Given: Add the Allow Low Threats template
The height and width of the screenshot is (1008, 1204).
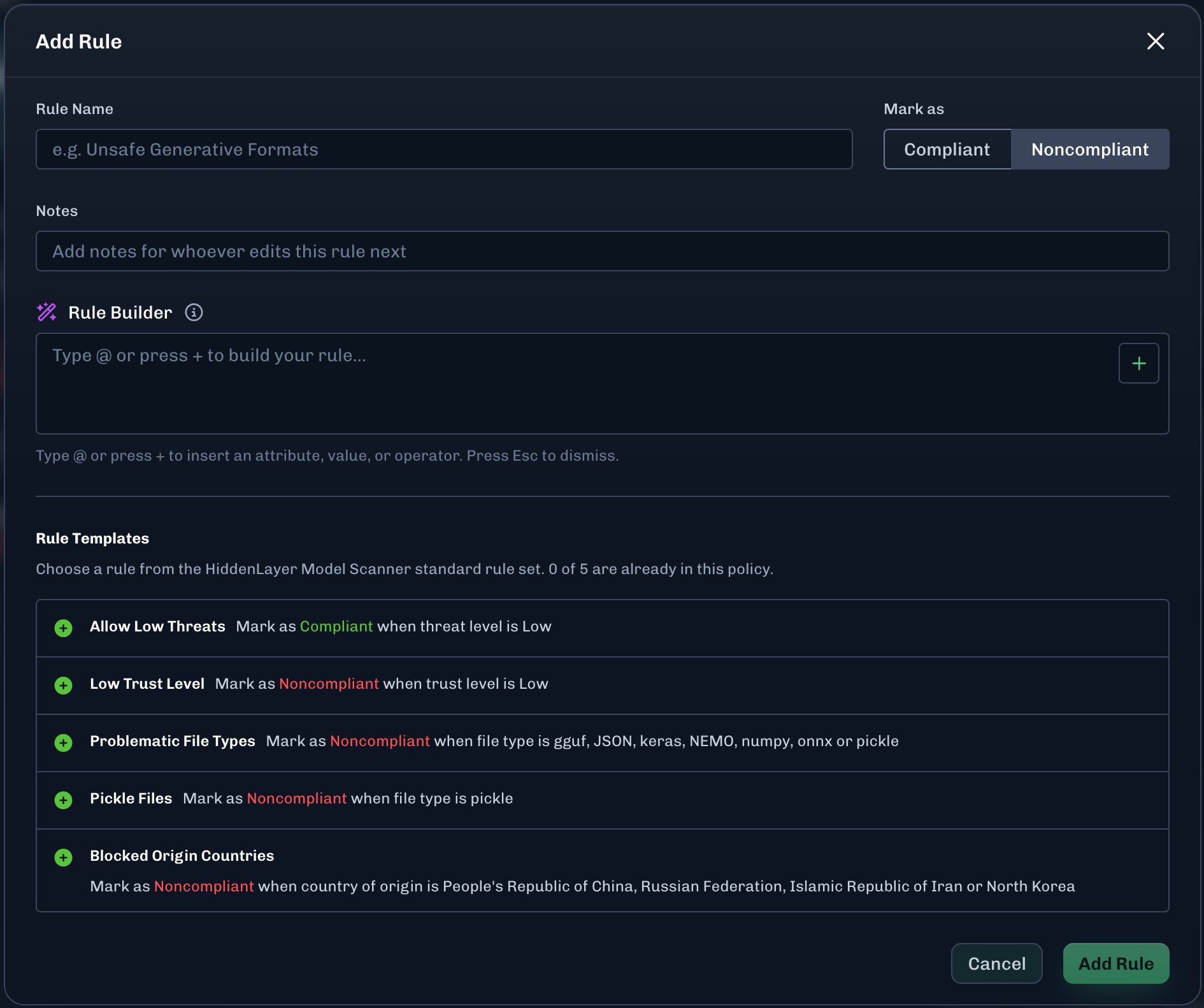Looking at the screenshot, I should (x=63, y=628).
